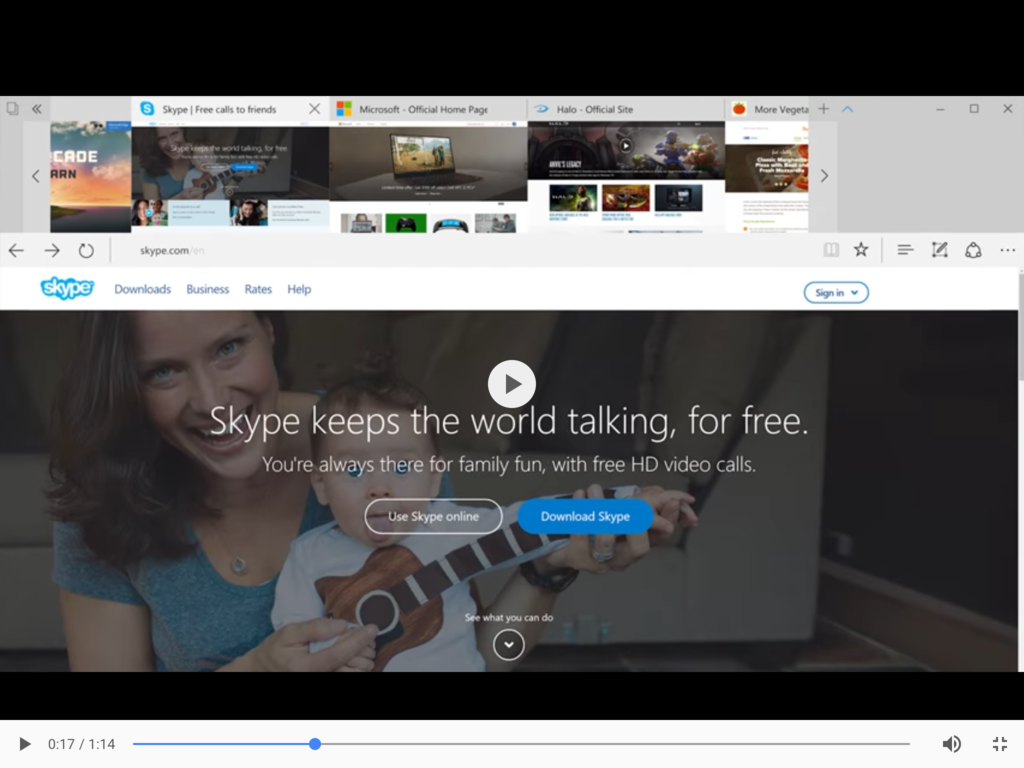1024x768 pixels.
Task: Open tabs you've set aside icon
Action: pyautogui.click(x=12, y=108)
